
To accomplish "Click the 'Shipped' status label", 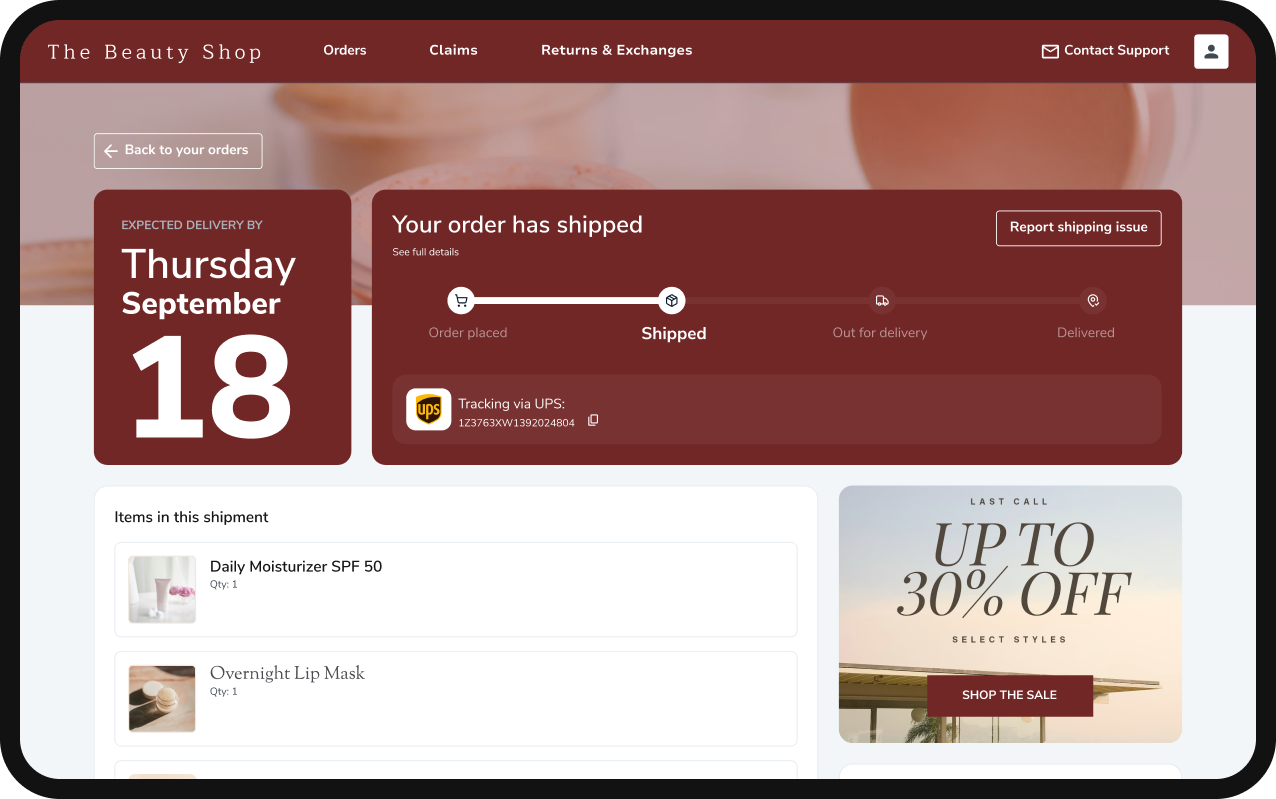I will (674, 334).
